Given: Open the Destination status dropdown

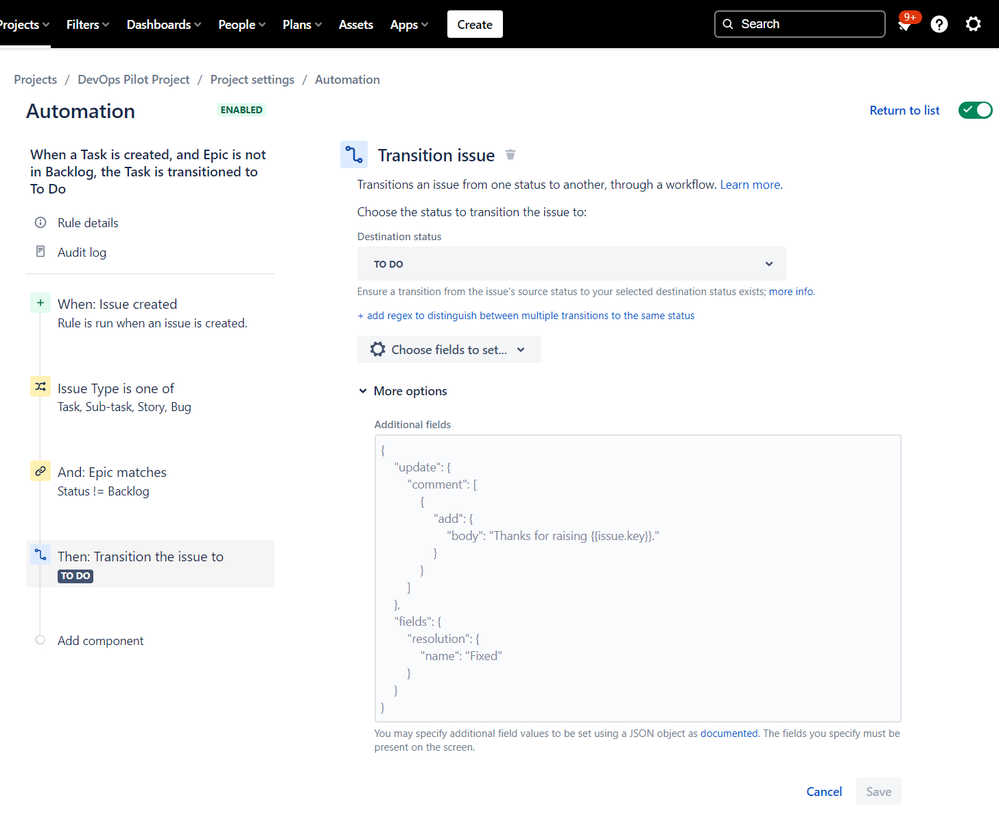Looking at the screenshot, I should [x=571, y=264].
